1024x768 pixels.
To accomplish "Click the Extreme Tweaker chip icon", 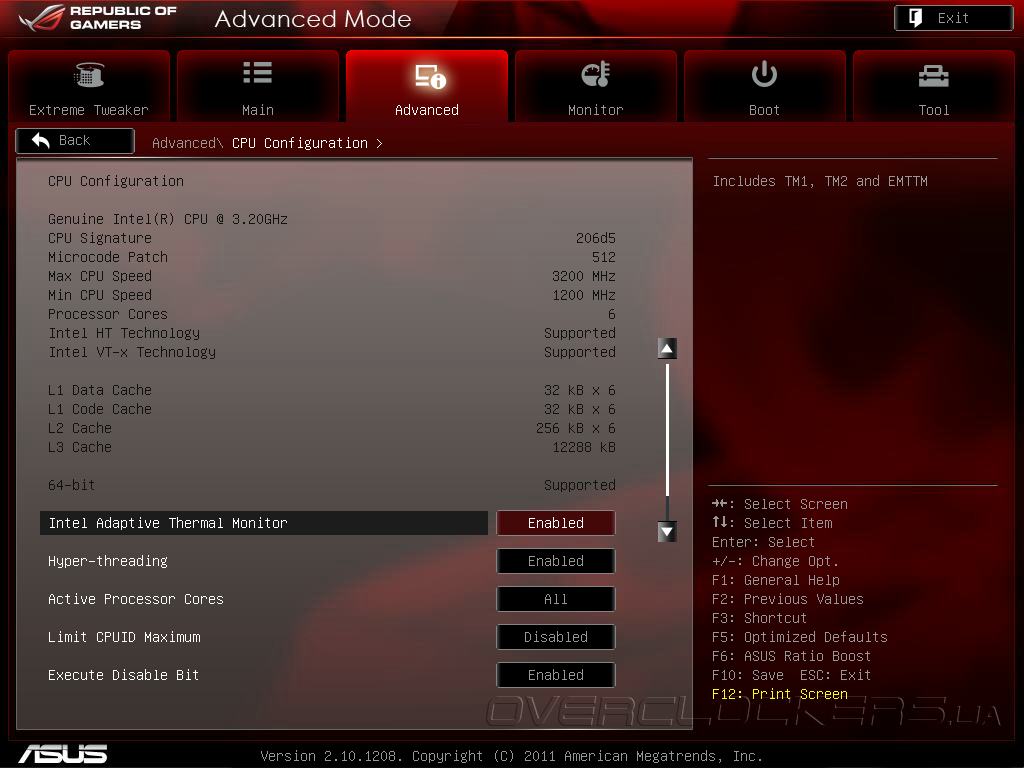I will click(89, 75).
